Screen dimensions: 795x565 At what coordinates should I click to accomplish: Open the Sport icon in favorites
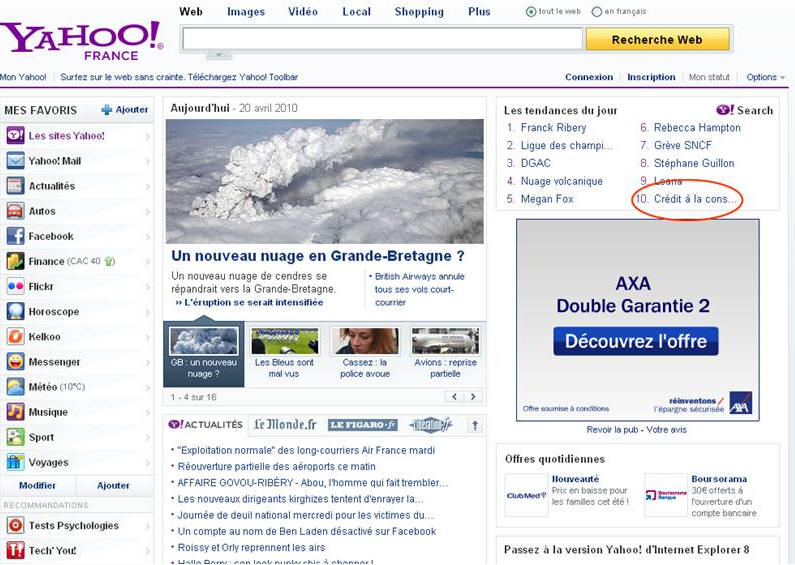15,437
